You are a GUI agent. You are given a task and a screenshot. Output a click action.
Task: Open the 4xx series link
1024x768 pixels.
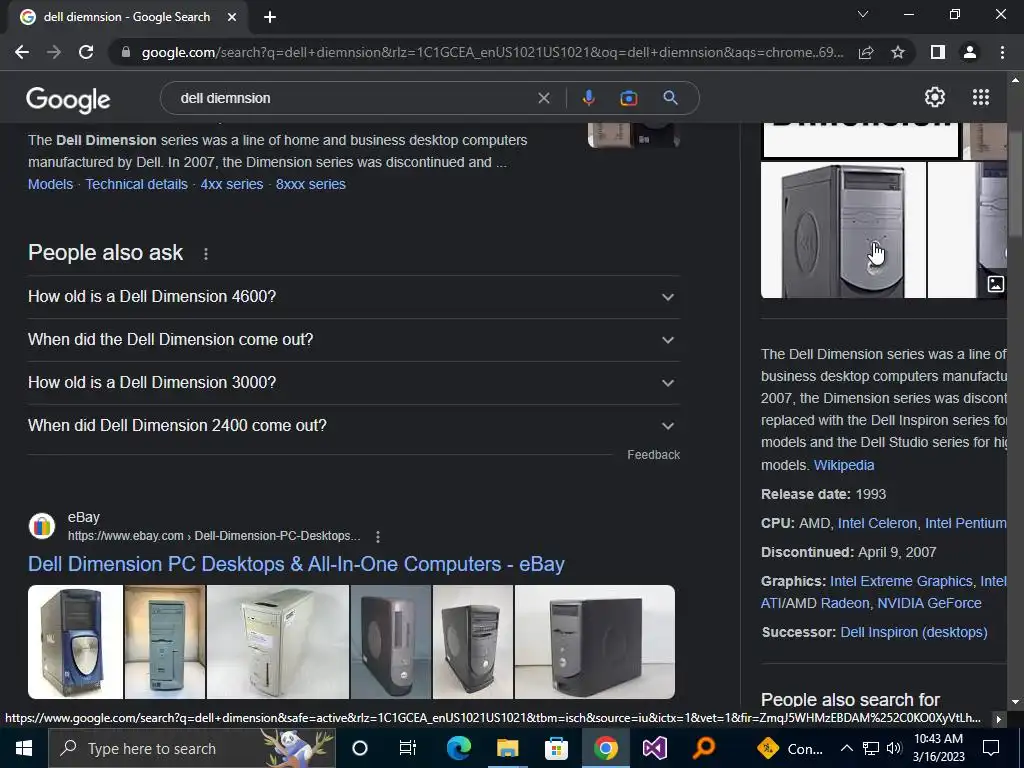(232, 184)
